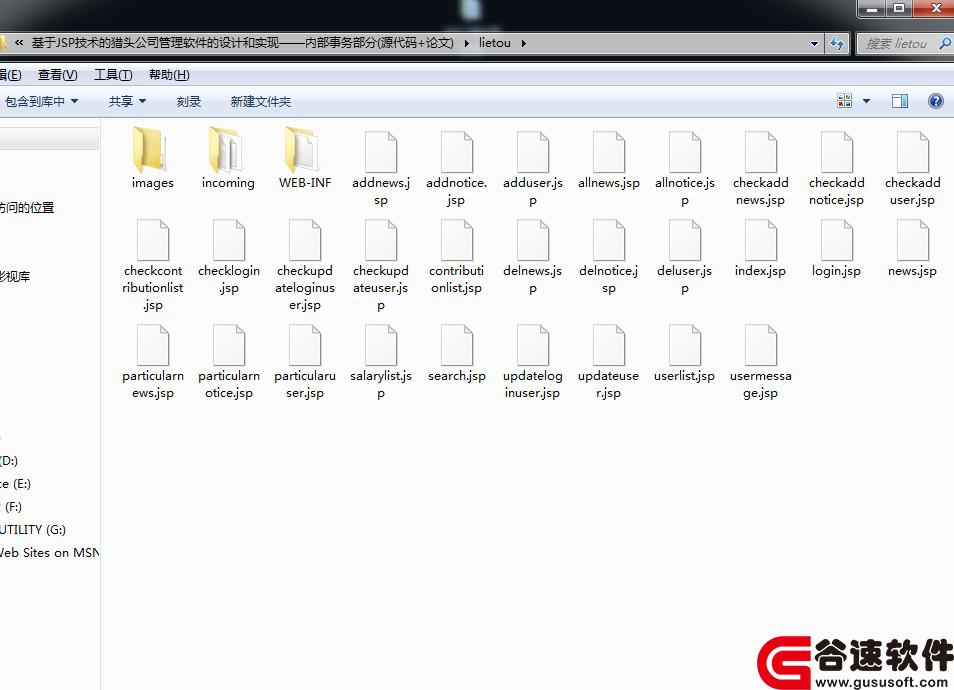
Task: Maximize the Explorer window
Action: click(x=899, y=8)
